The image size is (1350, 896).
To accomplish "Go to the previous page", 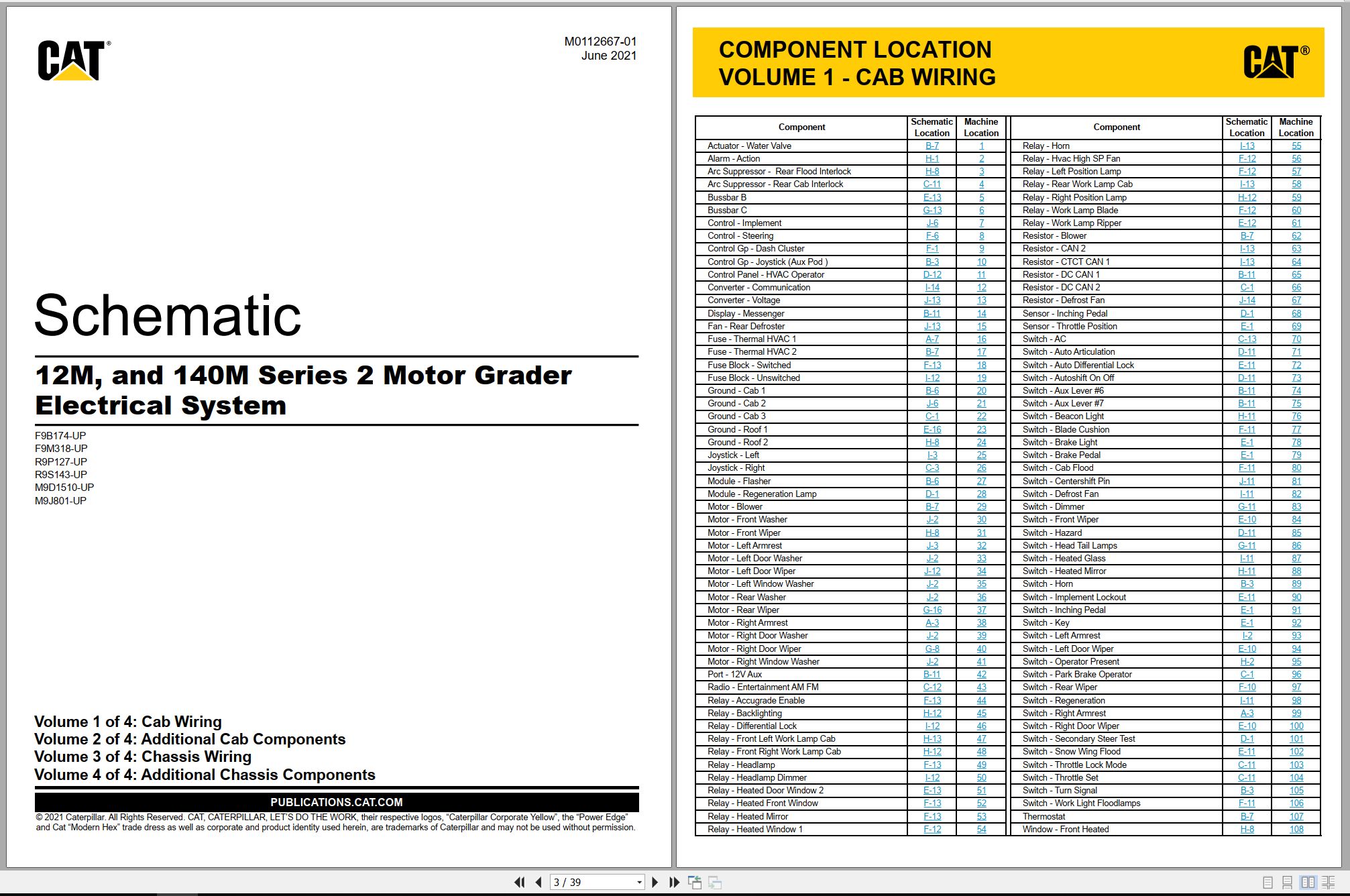I will (539, 882).
